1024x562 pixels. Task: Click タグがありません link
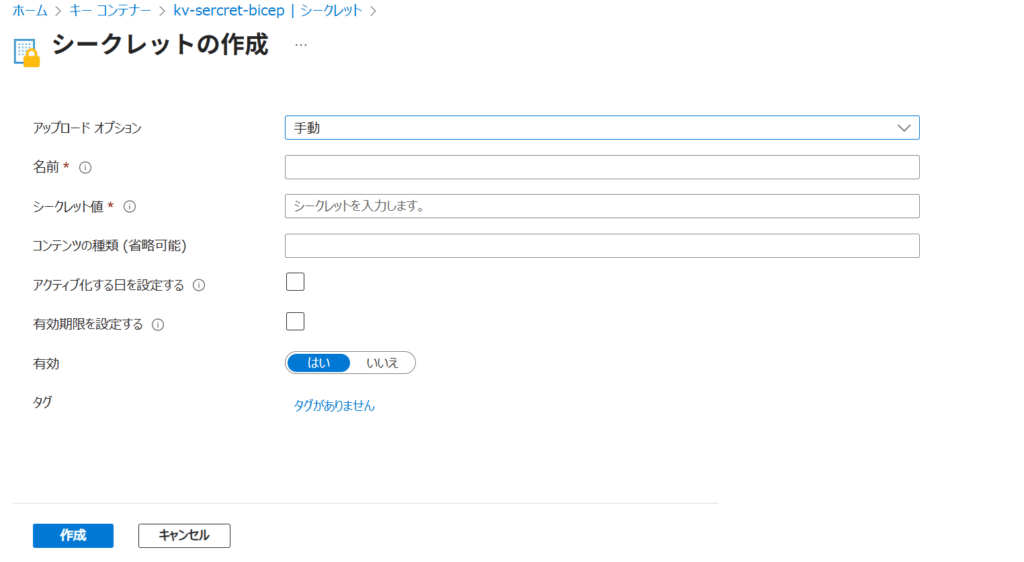(x=334, y=406)
